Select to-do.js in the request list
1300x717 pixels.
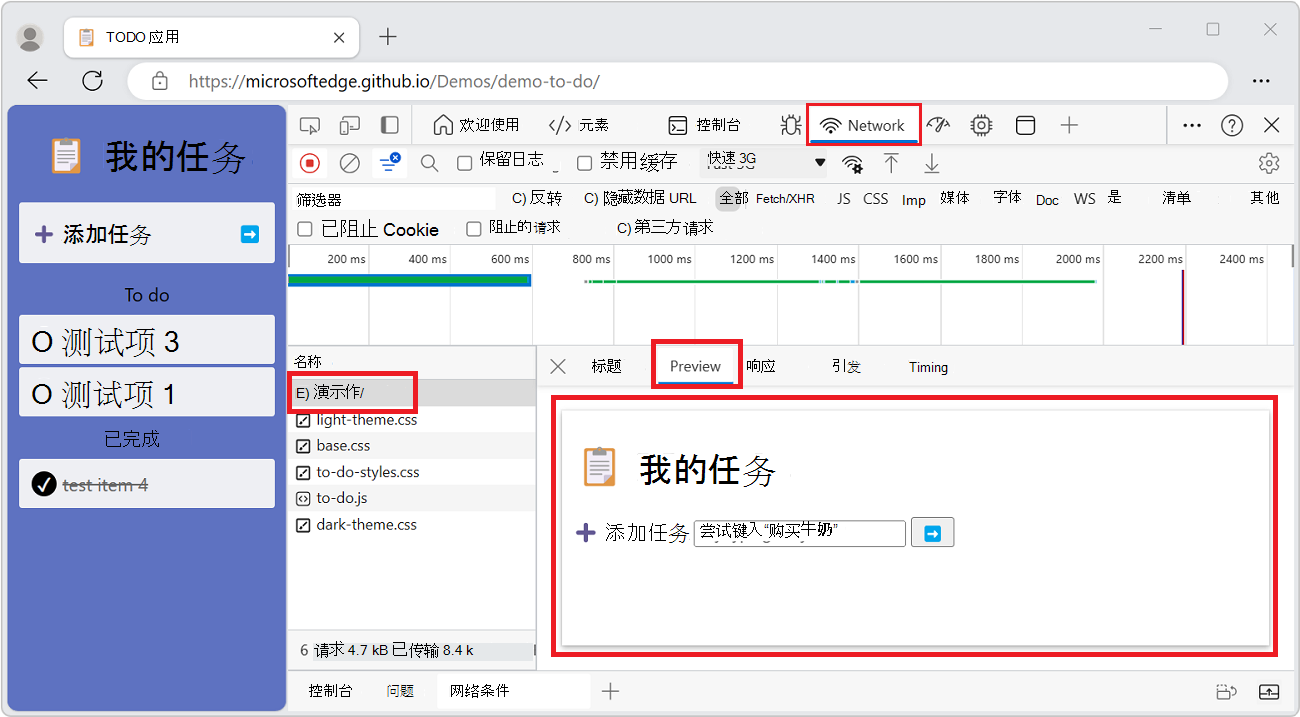[x=340, y=498]
